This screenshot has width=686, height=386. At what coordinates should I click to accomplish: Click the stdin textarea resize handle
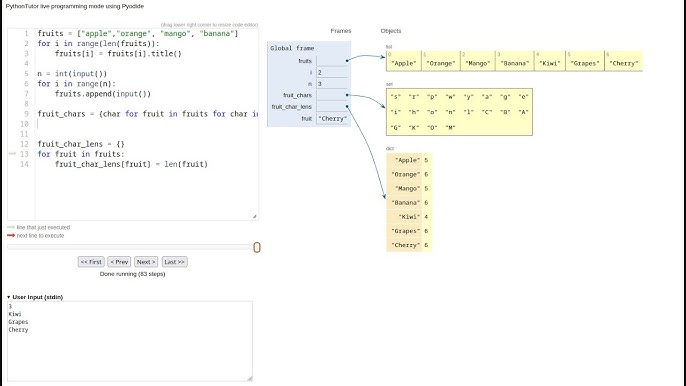[x=250, y=378]
